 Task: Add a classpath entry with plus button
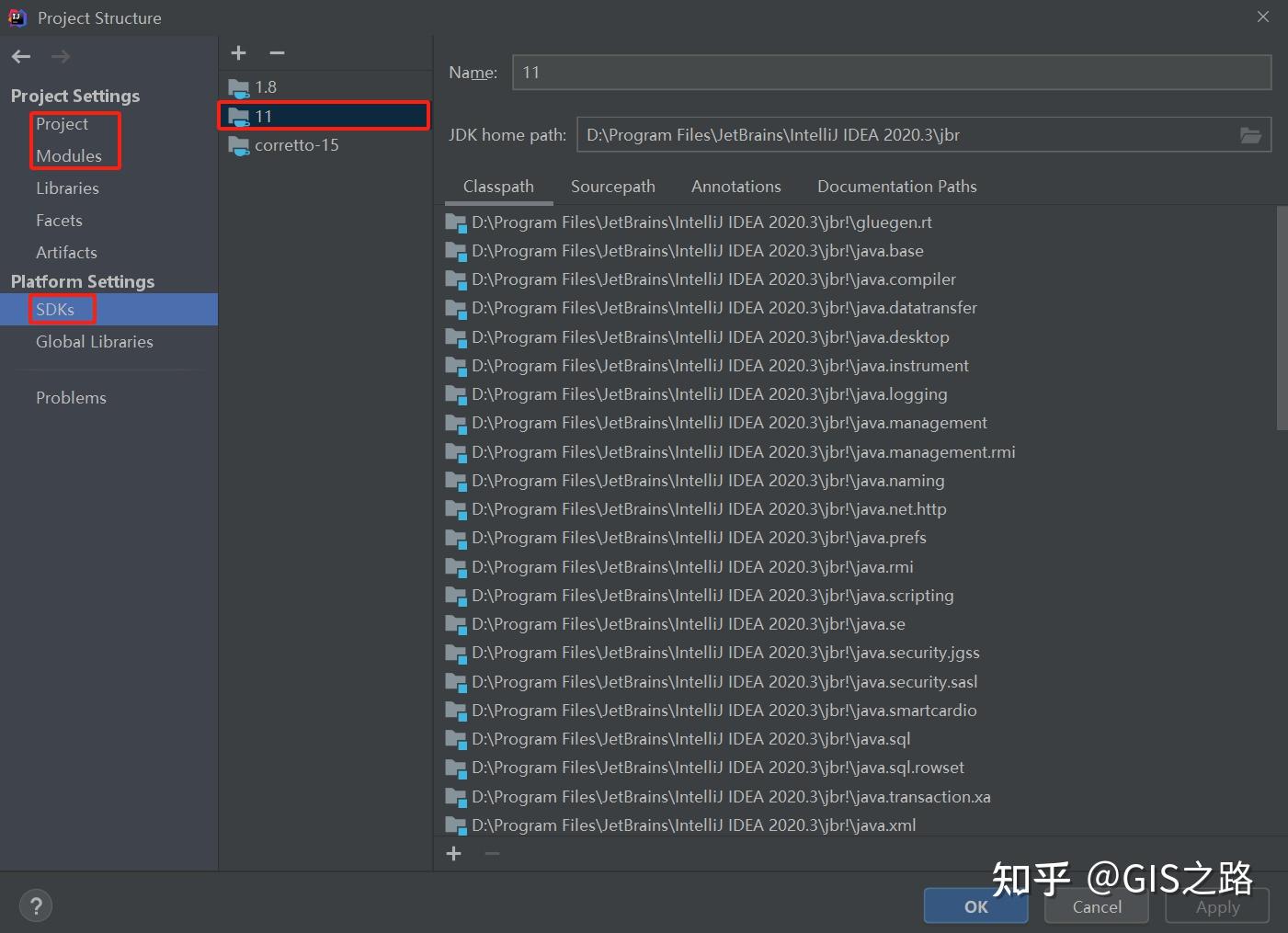[453, 854]
